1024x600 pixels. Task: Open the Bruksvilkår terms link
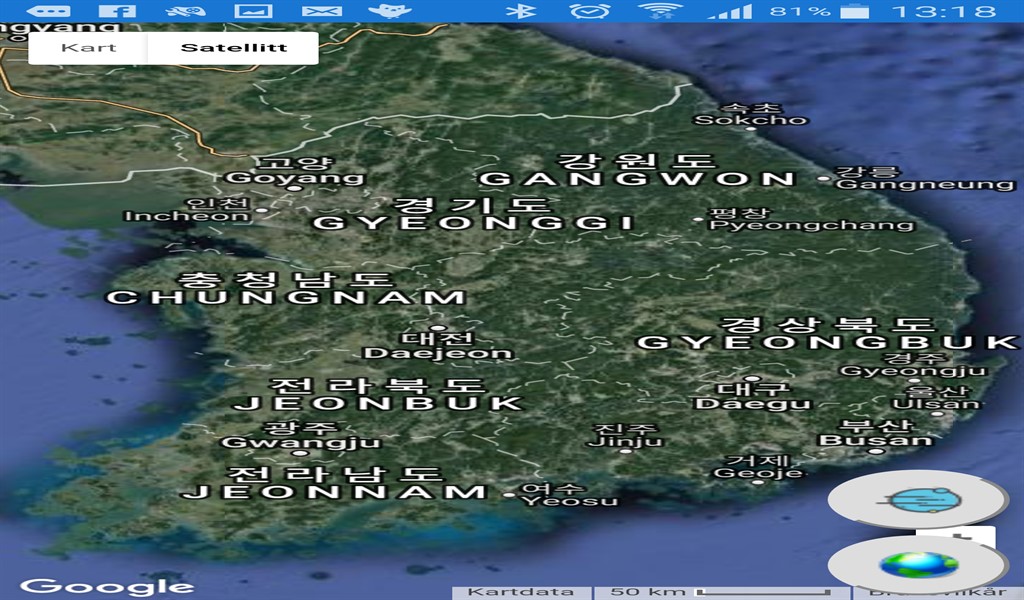(940, 589)
